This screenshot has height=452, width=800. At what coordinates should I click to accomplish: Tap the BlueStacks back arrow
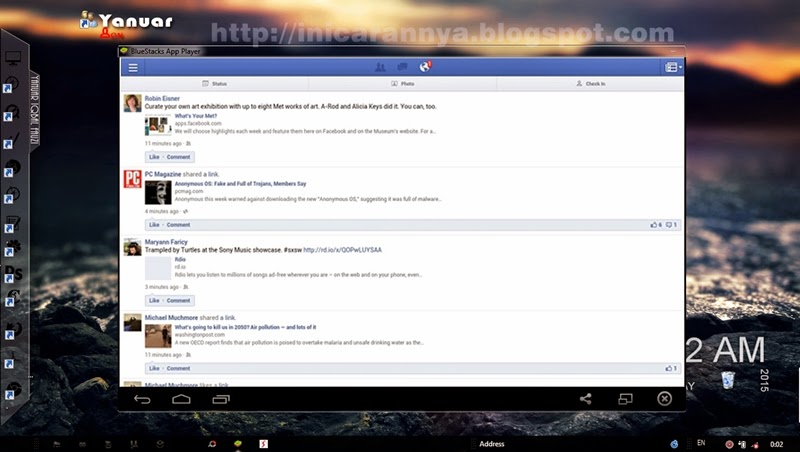pos(142,399)
